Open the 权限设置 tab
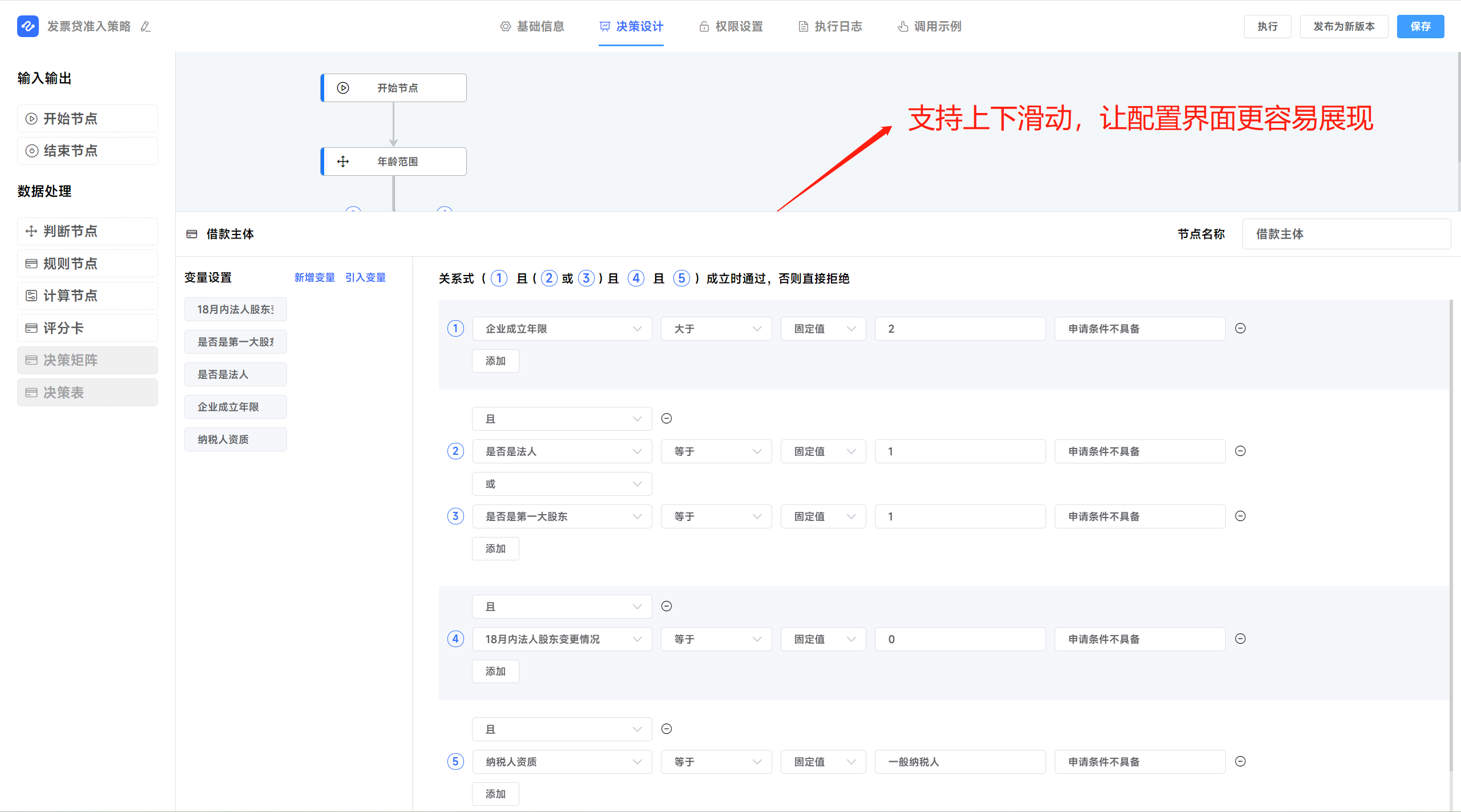This screenshot has height=812, width=1461. [x=731, y=26]
